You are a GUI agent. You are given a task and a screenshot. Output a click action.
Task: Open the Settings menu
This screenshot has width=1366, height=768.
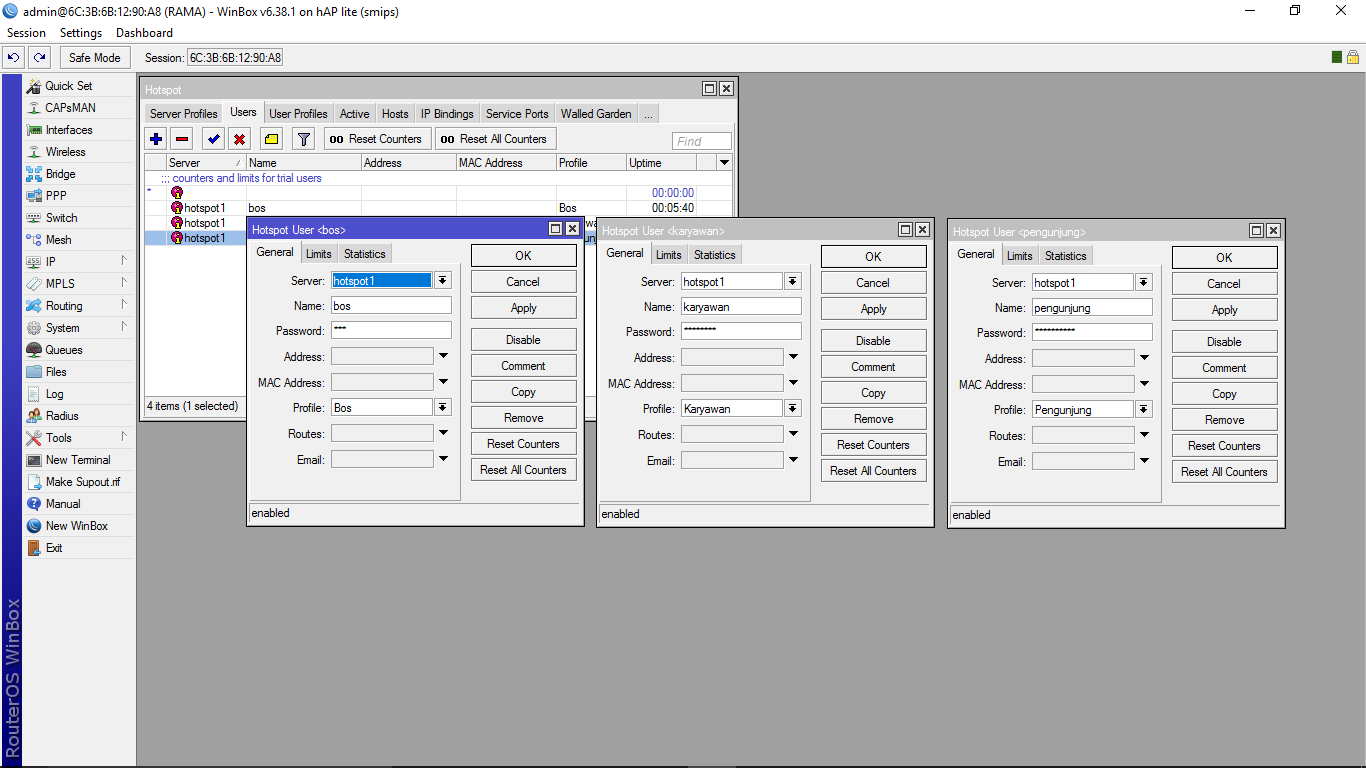[x=81, y=33]
